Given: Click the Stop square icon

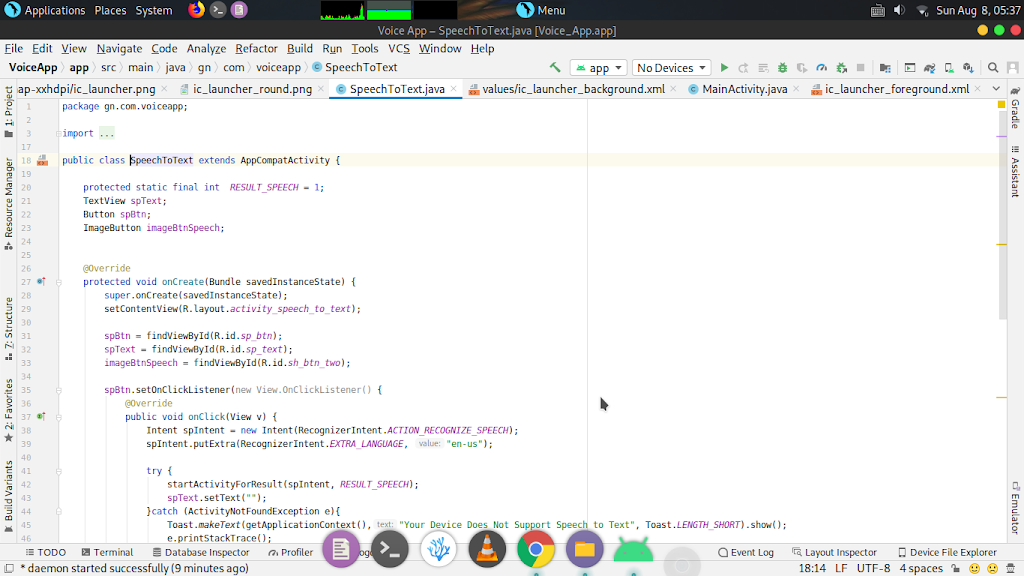Looking at the screenshot, I should pyautogui.click(x=861, y=68).
